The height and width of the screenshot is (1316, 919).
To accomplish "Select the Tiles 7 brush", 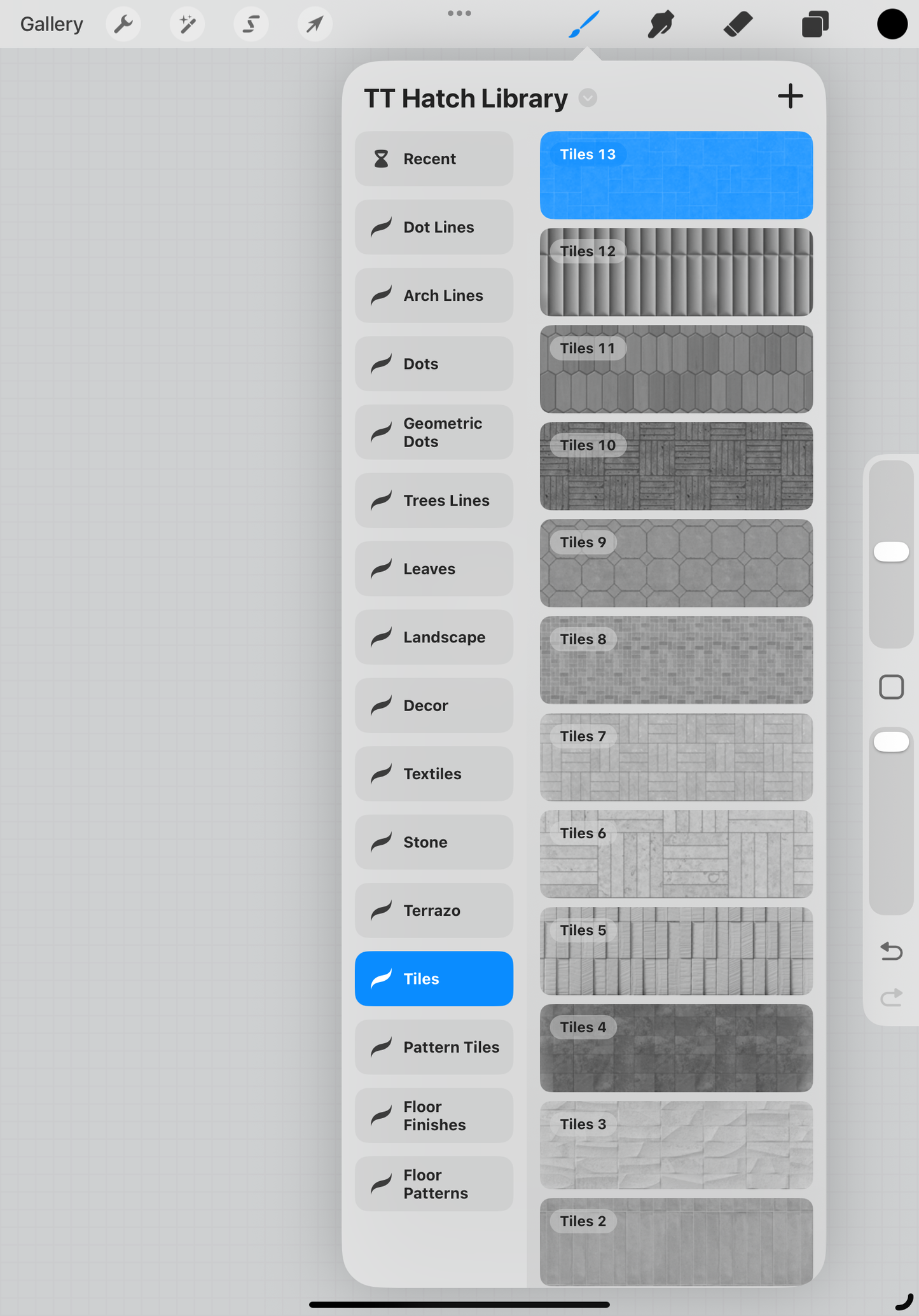I will pos(676,758).
